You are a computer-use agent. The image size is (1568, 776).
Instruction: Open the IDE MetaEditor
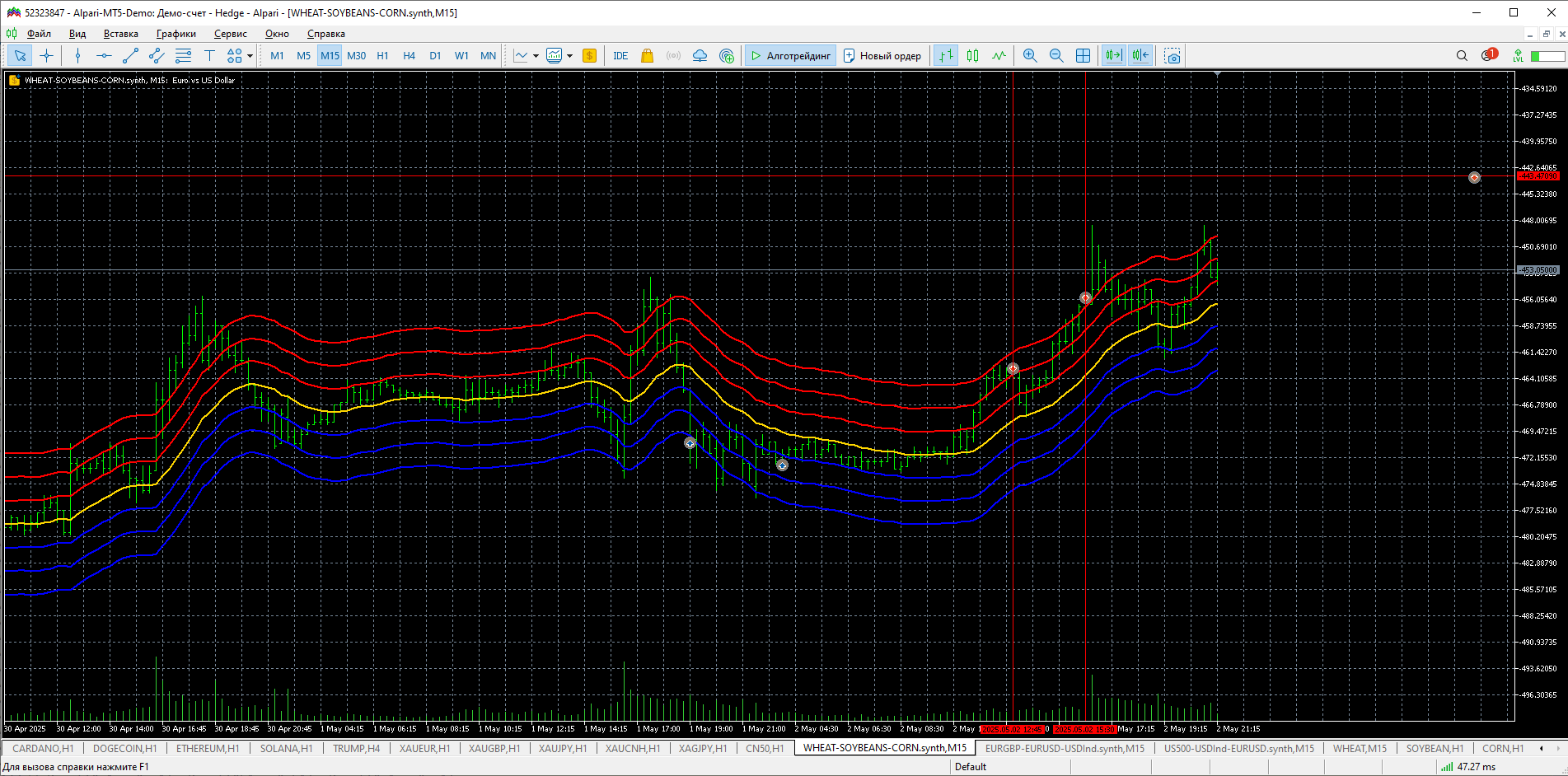(x=620, y=56)
